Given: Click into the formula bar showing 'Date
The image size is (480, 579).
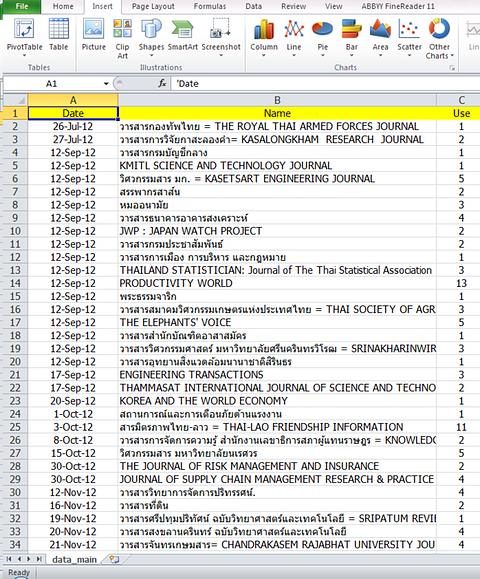Looking at the screenshot, I should 325,84.
